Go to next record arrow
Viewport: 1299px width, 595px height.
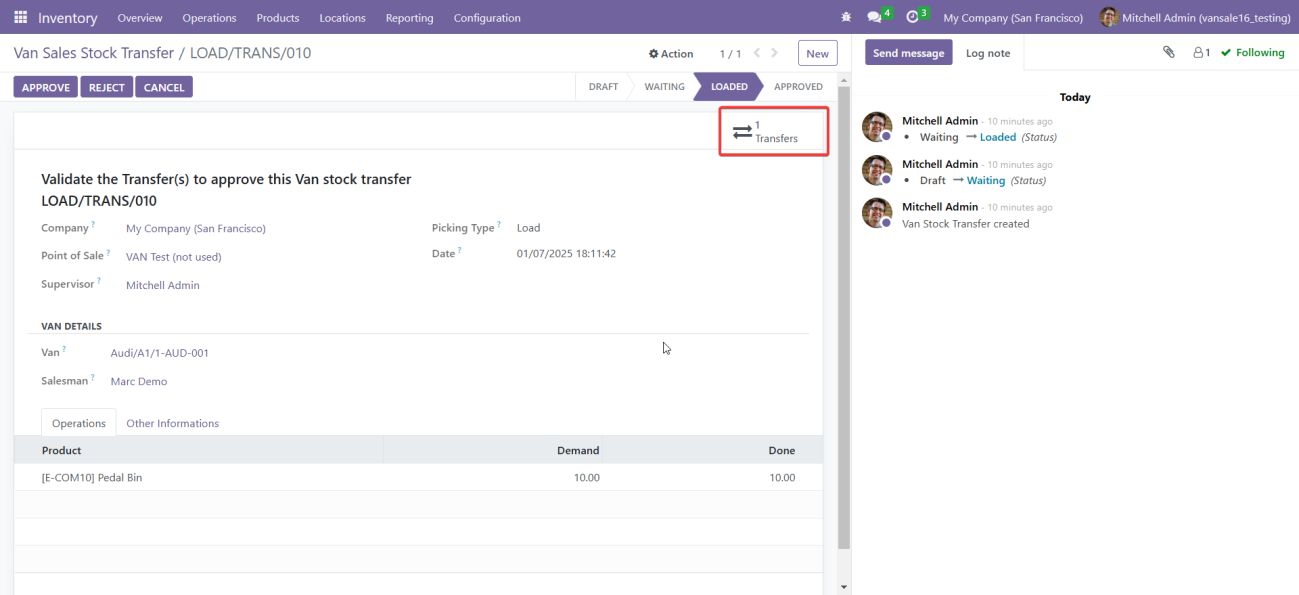776,53
